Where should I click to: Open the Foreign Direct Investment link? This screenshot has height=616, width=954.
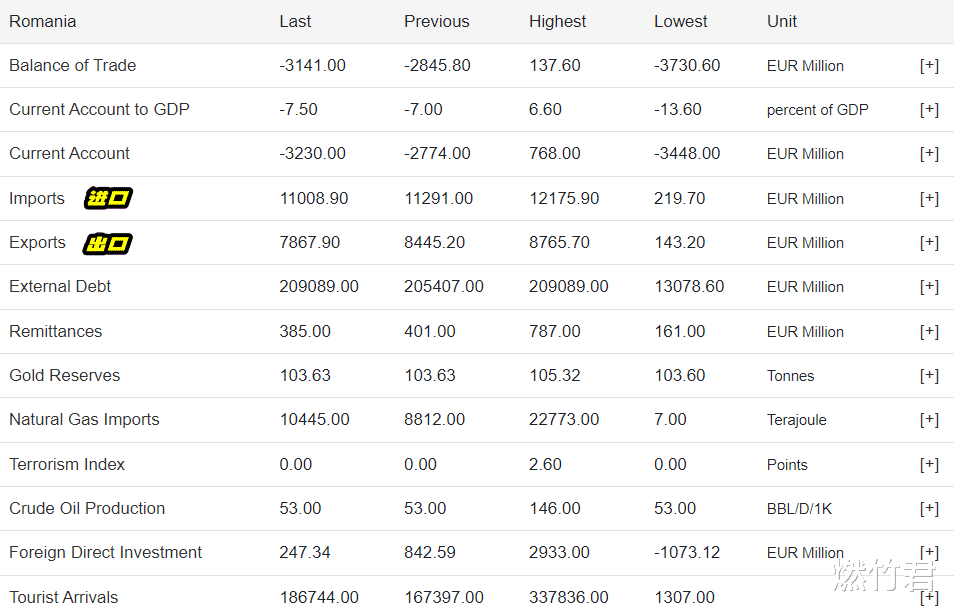[x=106, y=553]
